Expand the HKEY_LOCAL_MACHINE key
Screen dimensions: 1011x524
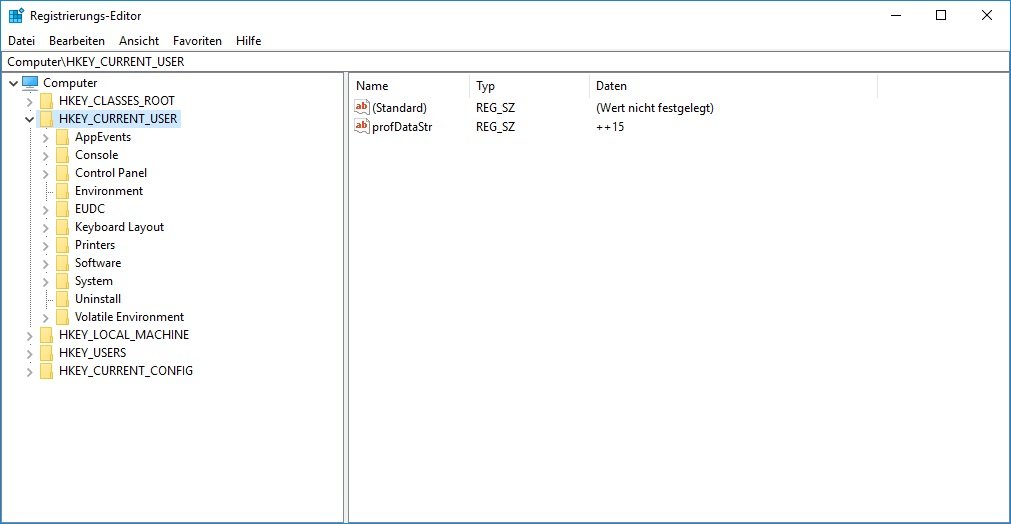(x=29, y=336)
